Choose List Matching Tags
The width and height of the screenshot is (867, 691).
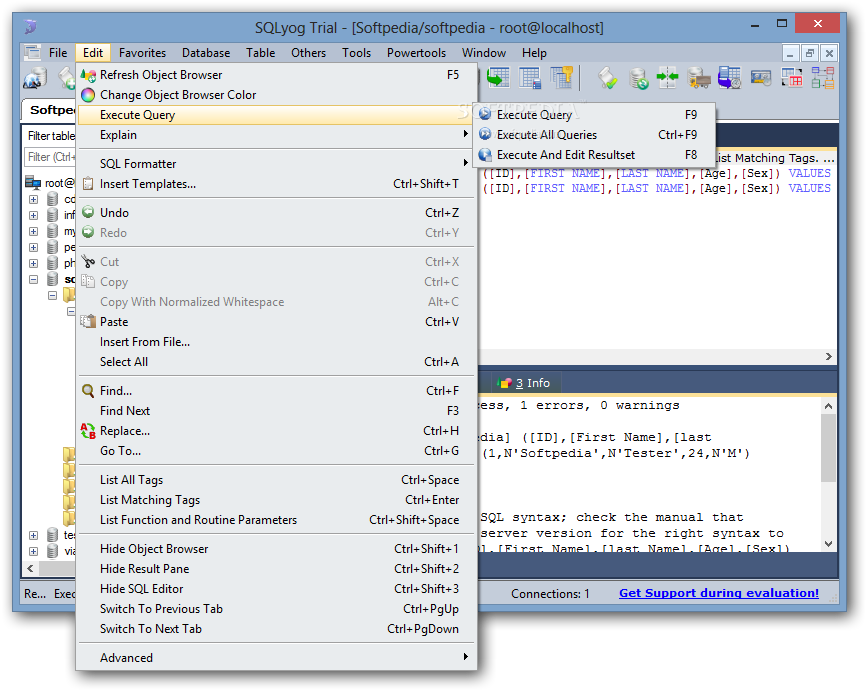[276, 500]
